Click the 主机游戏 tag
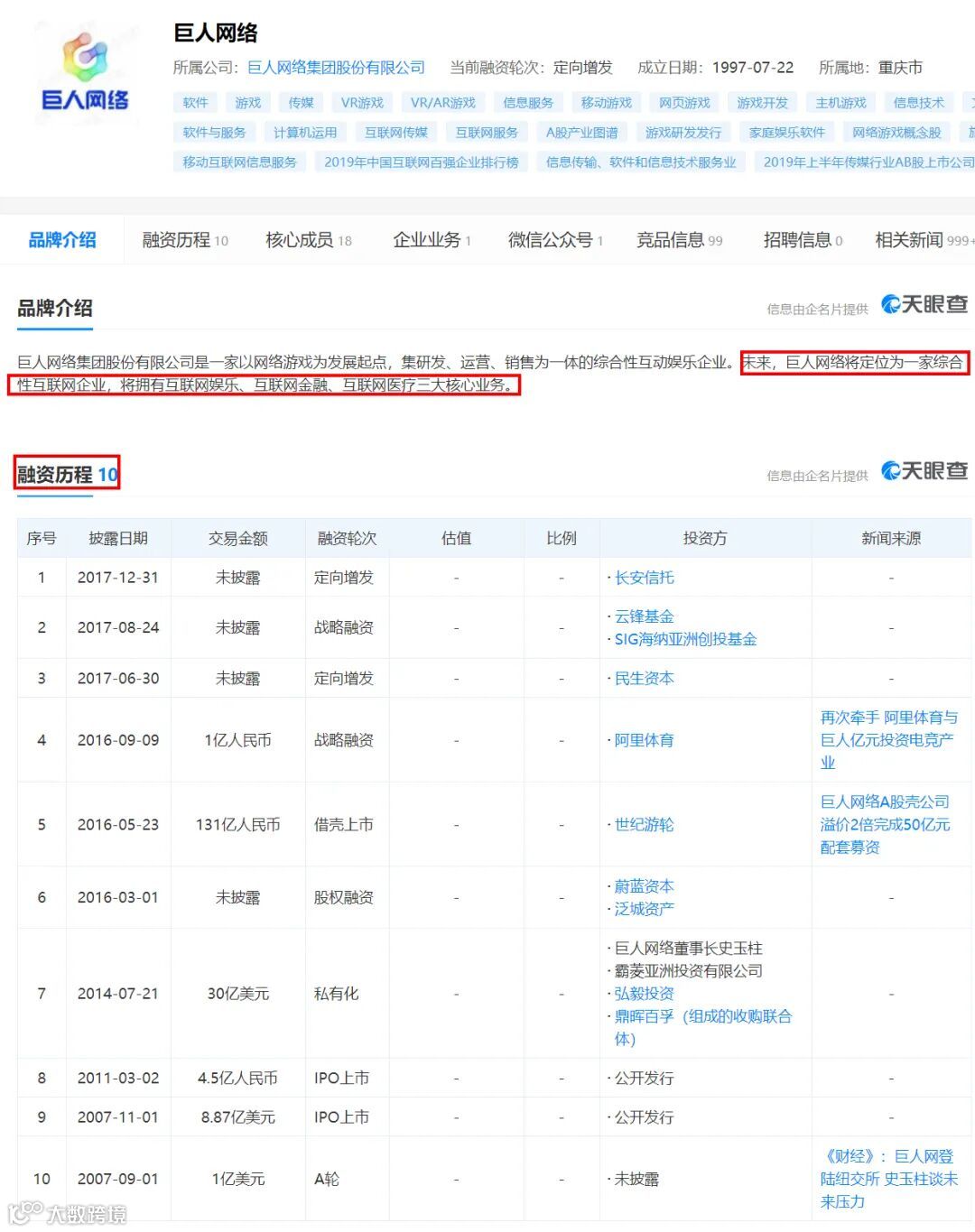 point(840,103)
